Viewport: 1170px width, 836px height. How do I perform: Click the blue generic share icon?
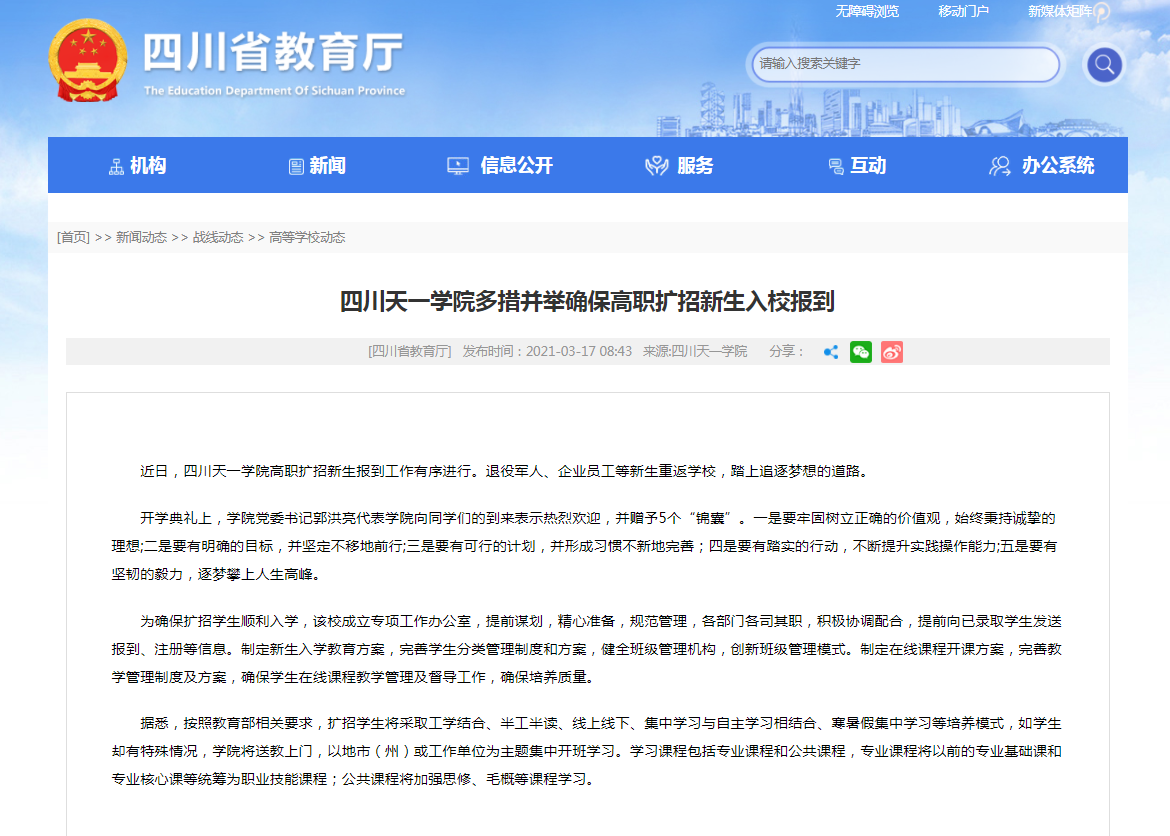click(830, 352)
